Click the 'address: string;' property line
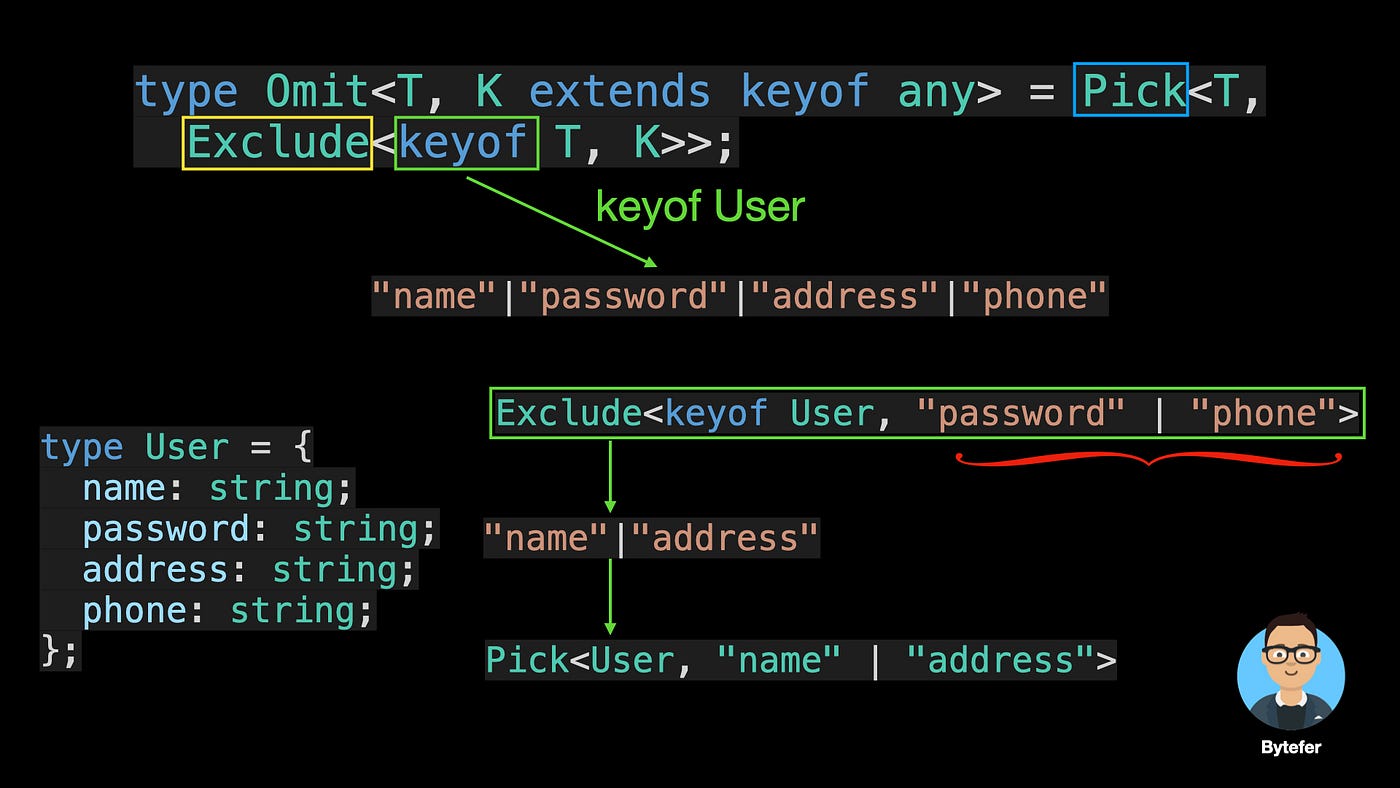Image resolution: width=1400 pixels, height=788 pixels. pos(248,570)
